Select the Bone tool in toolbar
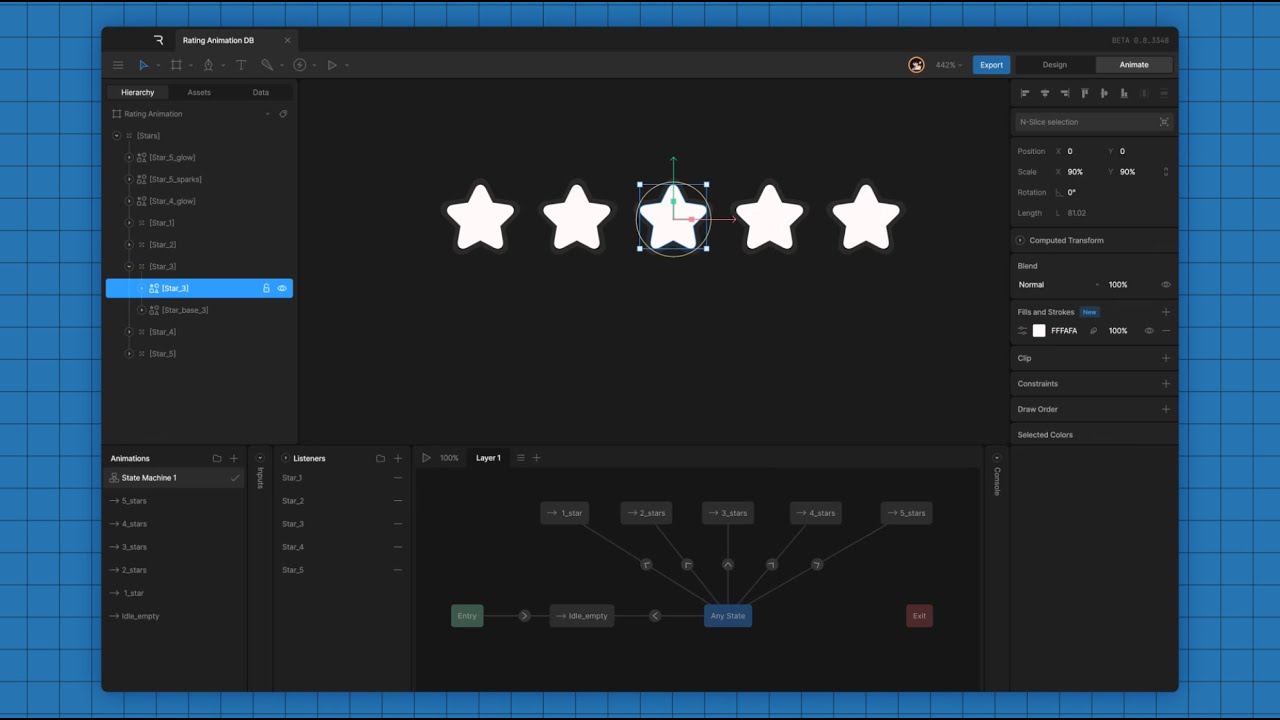 [267, 65]
